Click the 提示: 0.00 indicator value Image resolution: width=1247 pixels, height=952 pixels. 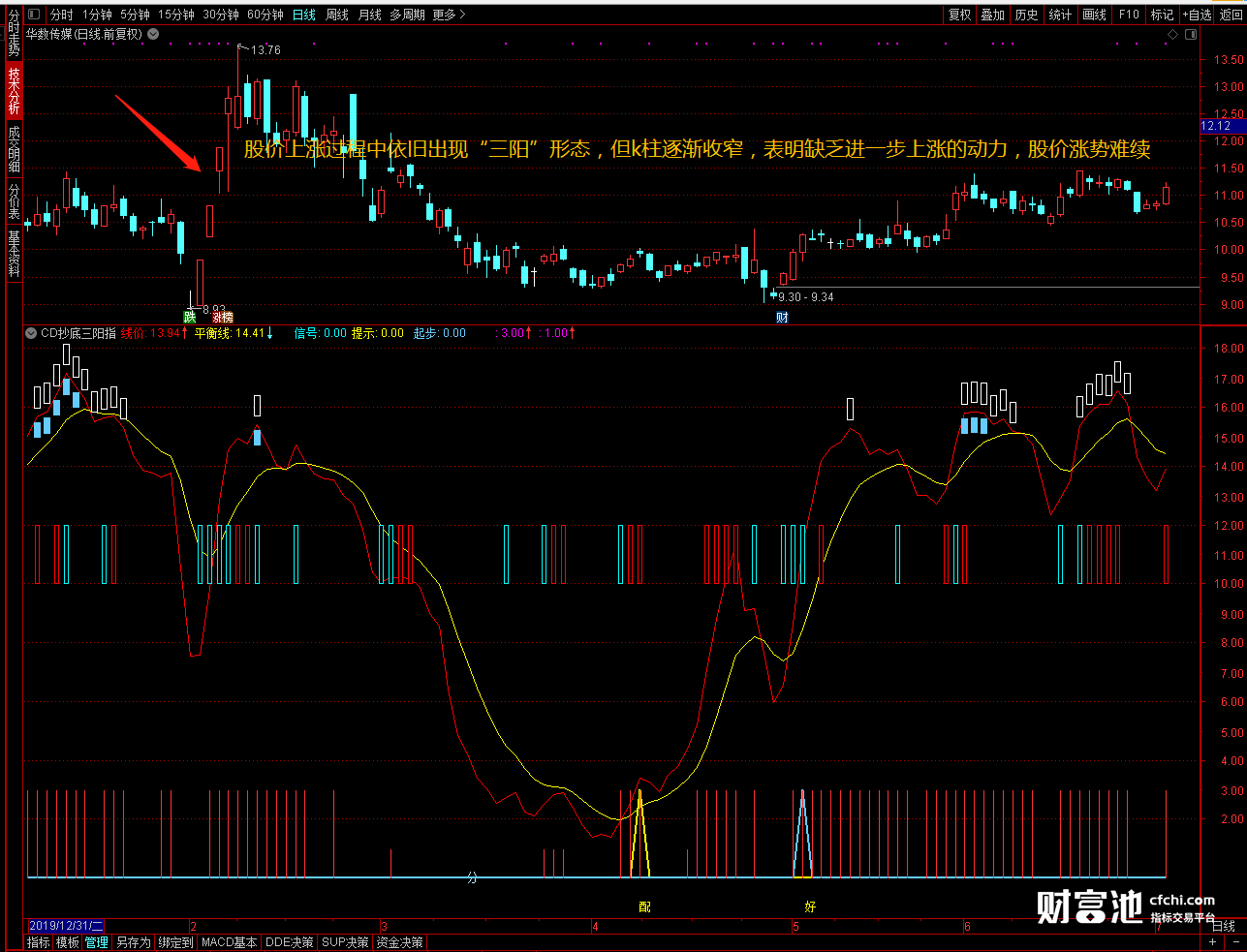pos(378,333)
